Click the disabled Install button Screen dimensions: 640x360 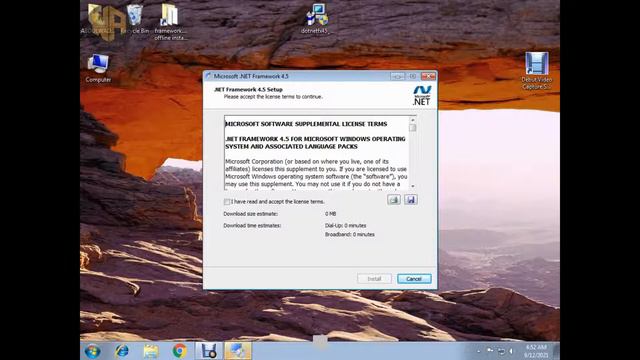point(374,279)
